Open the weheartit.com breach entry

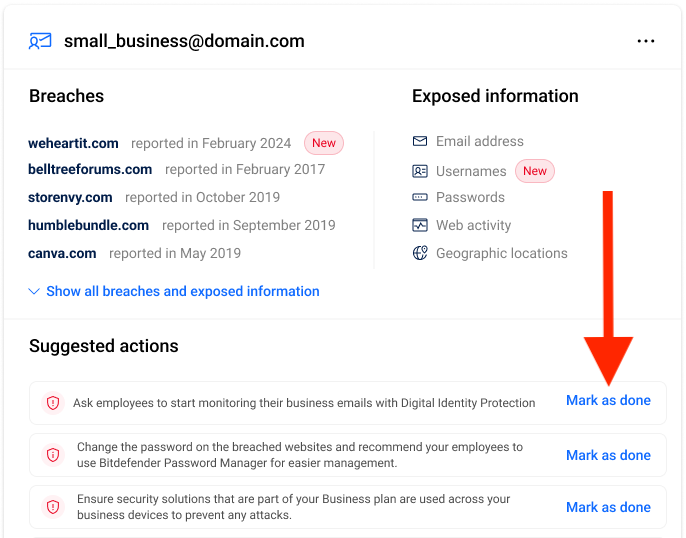73,143
